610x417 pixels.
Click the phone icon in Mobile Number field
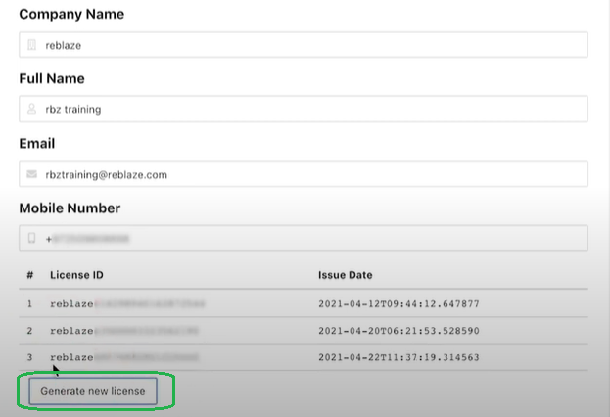click(32, 239)
